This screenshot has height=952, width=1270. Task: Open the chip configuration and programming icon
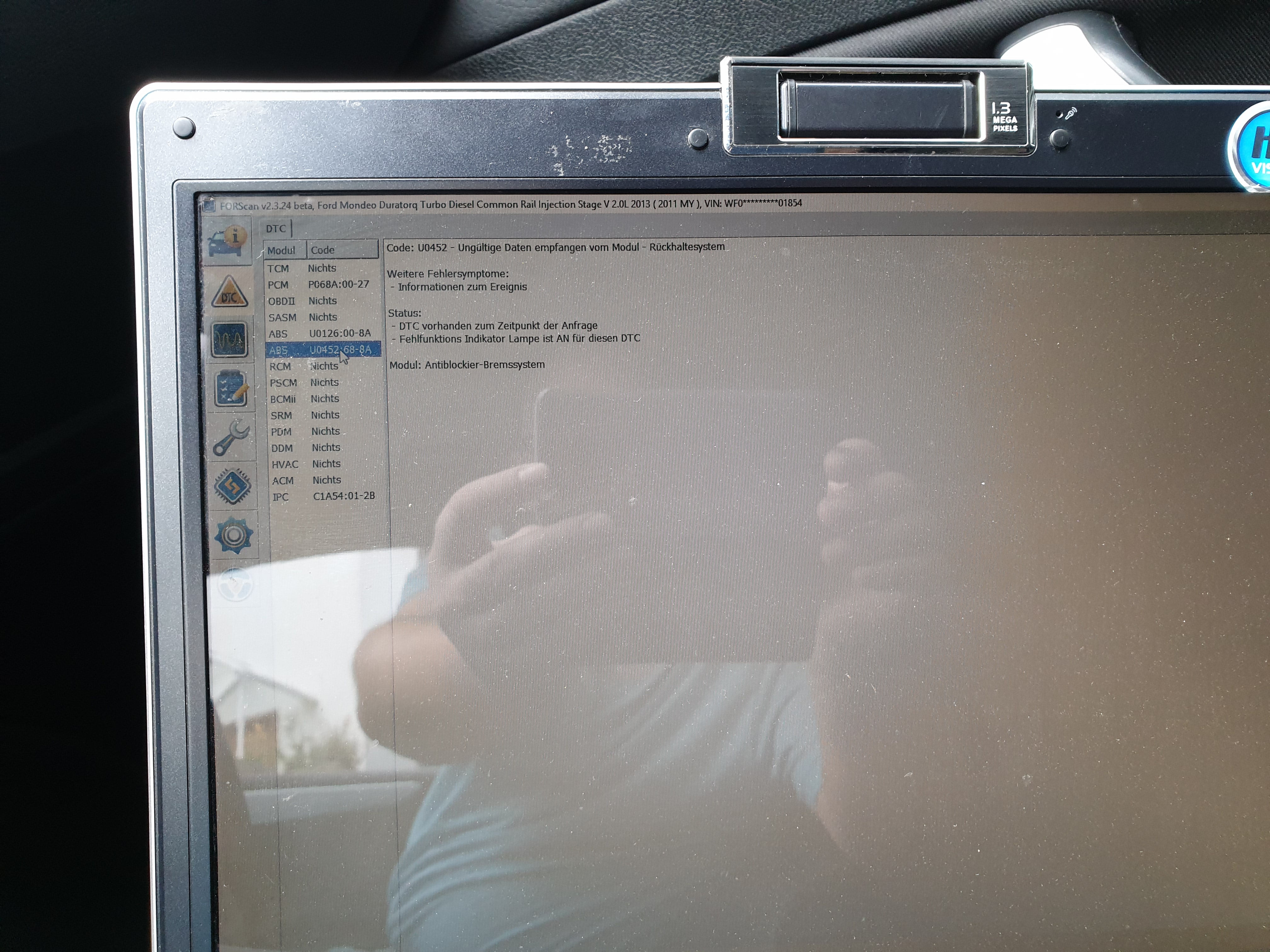click(x=232, y=487)
